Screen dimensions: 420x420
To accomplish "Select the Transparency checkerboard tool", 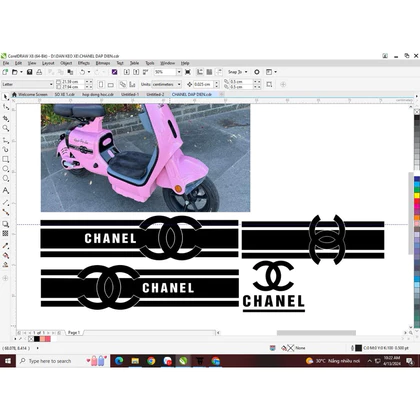I will (6, 233).
